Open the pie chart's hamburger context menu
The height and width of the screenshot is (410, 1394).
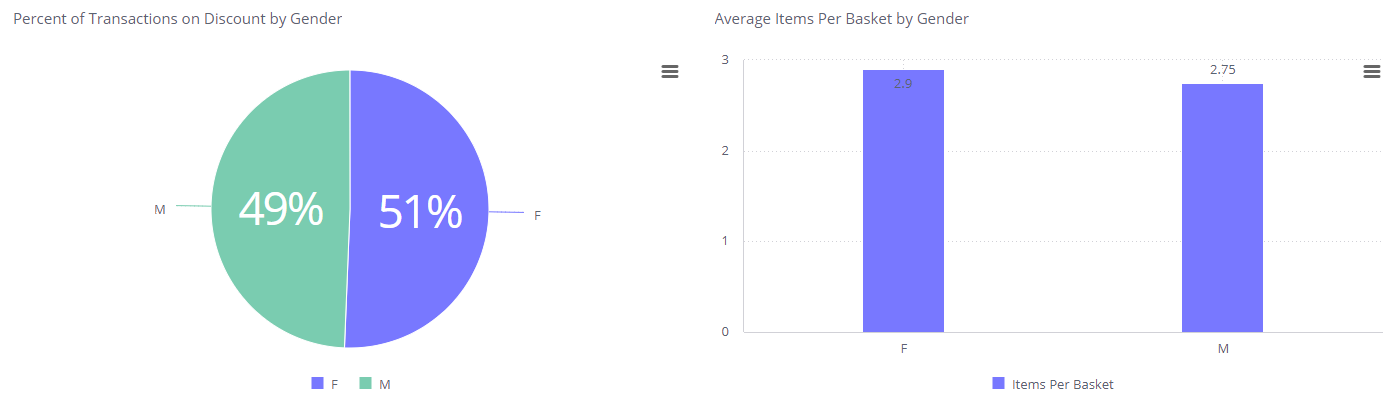(670, 71)
